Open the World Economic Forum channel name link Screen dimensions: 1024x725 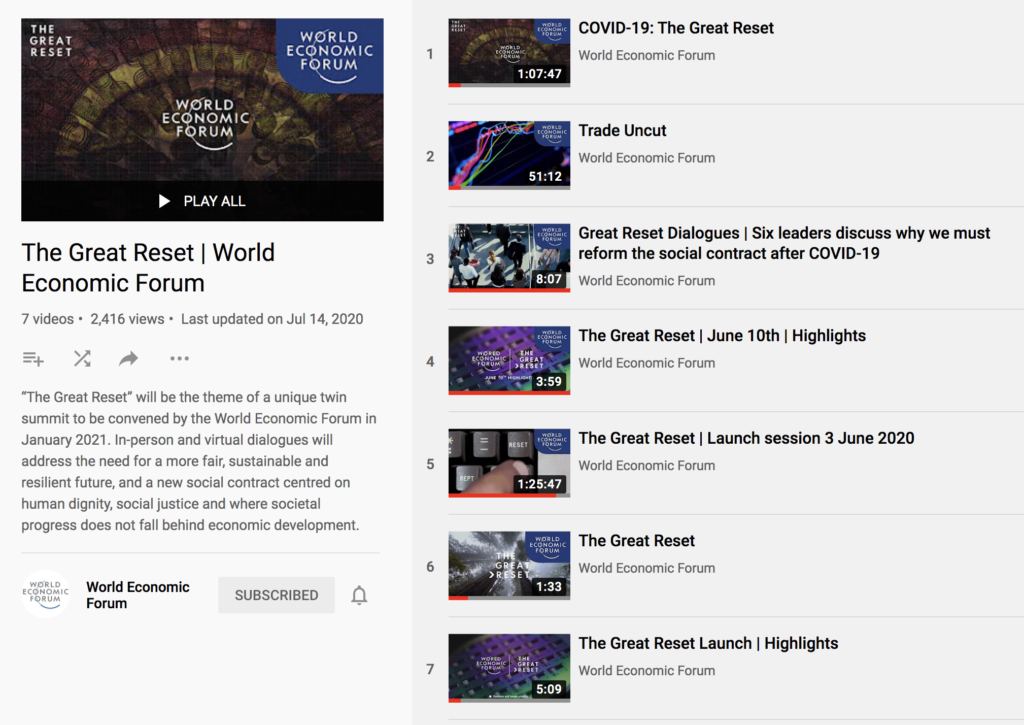coord(138,595)
